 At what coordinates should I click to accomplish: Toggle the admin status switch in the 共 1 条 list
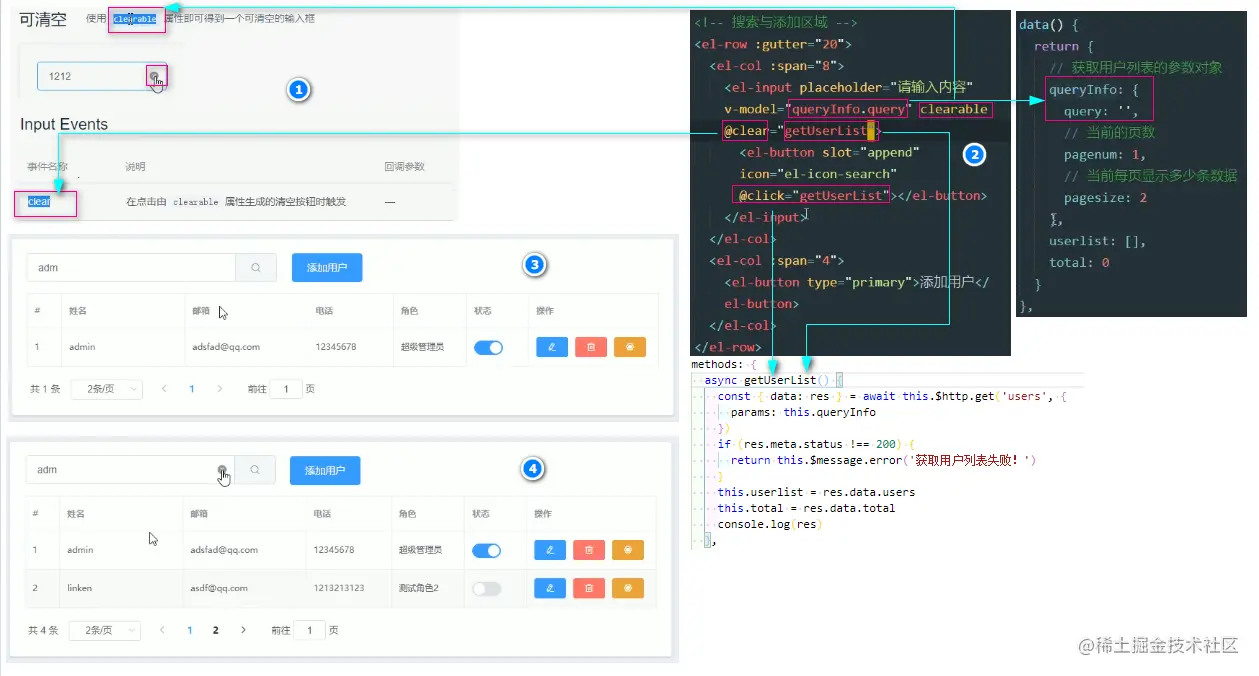(x=488, y=347)
